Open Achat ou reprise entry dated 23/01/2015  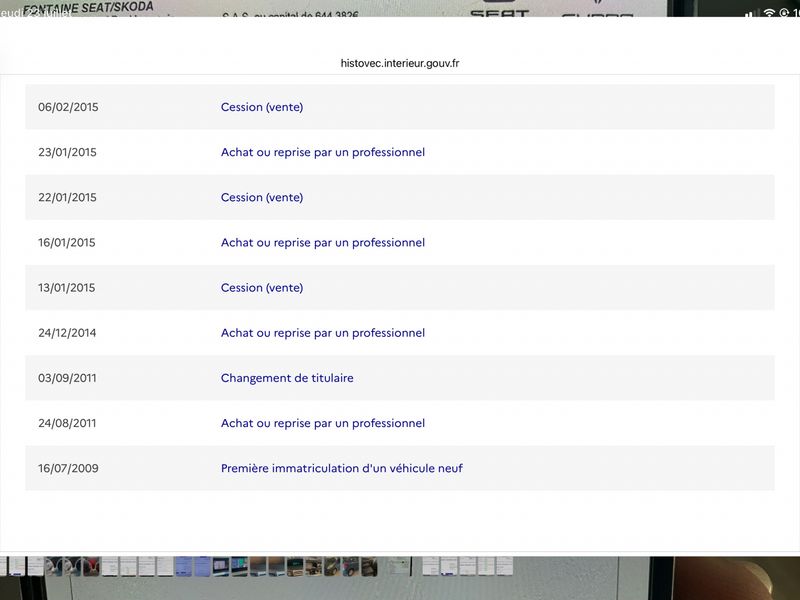coord(322,152)
